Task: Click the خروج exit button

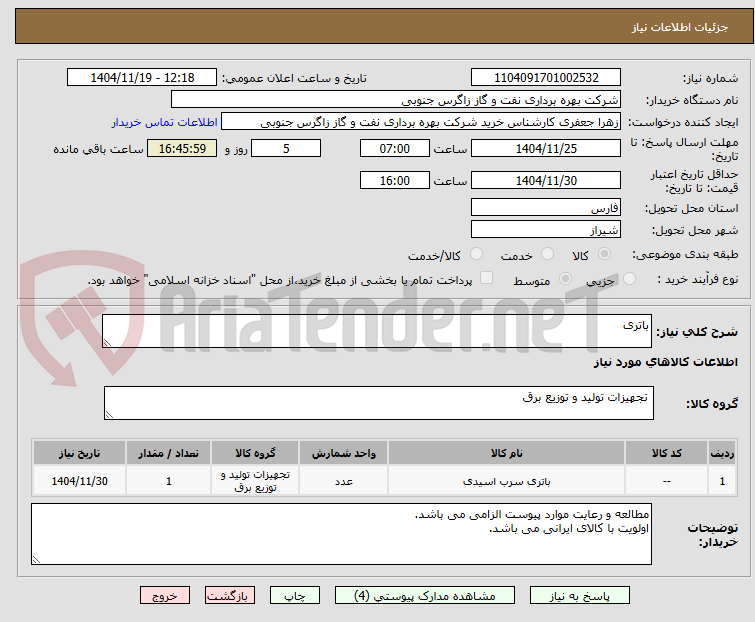Action: coord(165,596)
